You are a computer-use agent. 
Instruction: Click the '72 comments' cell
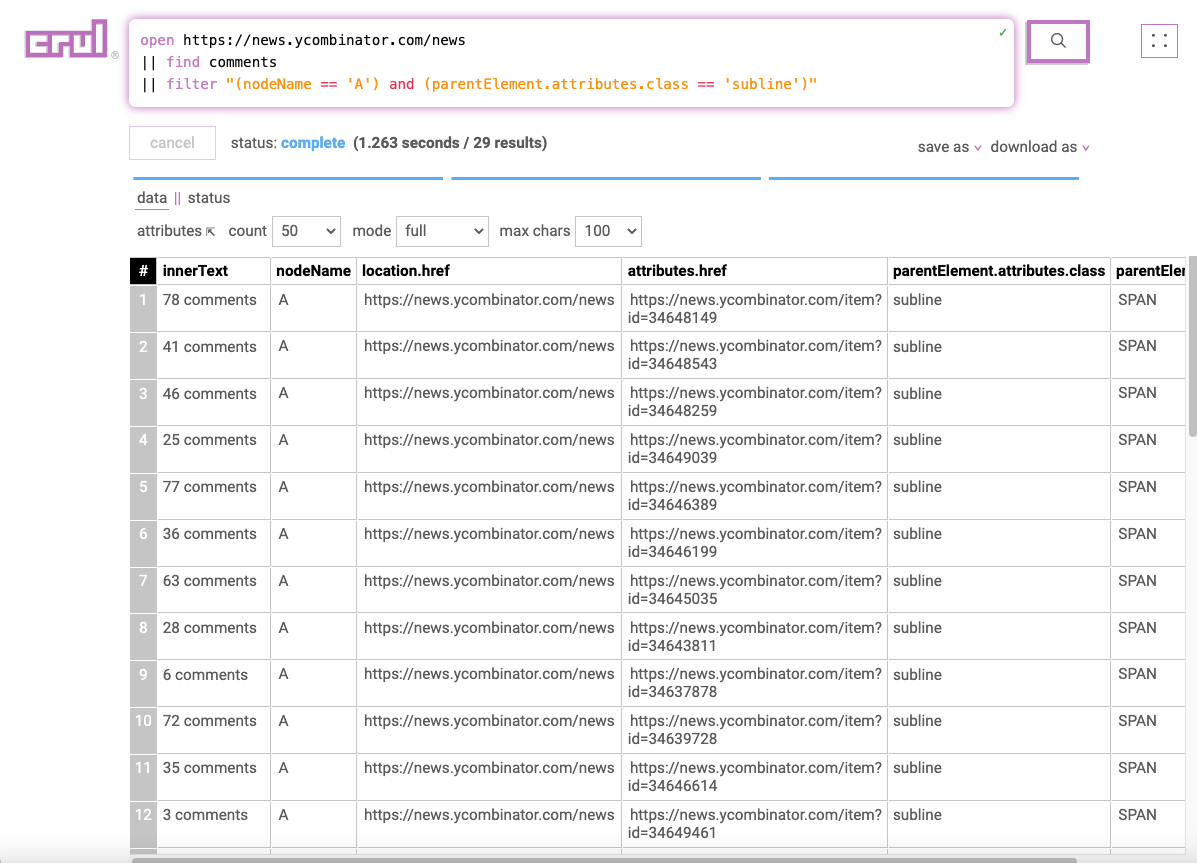[213, 730]
